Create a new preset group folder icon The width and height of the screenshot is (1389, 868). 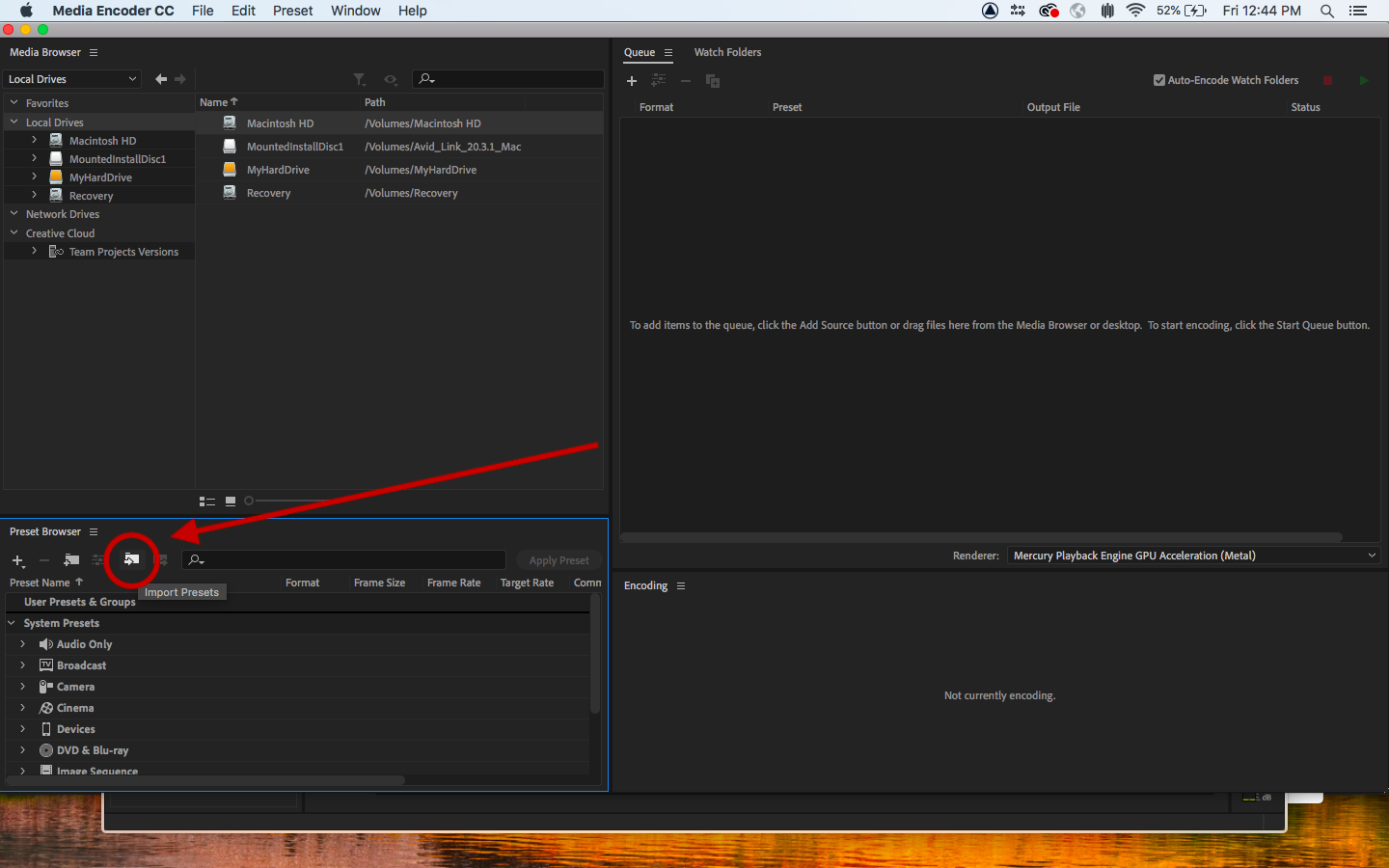71,559
